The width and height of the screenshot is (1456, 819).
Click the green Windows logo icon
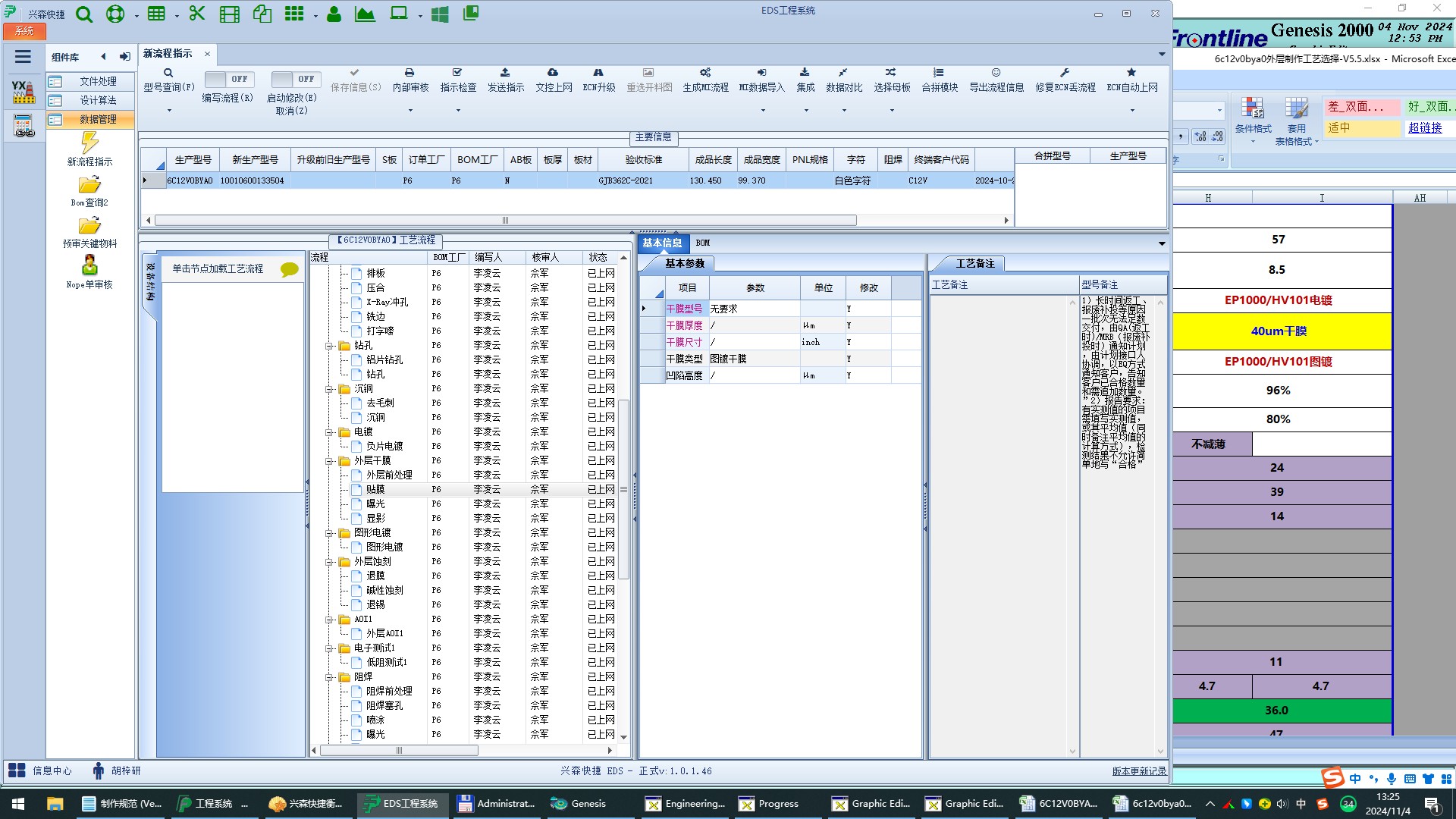point(440,14)
